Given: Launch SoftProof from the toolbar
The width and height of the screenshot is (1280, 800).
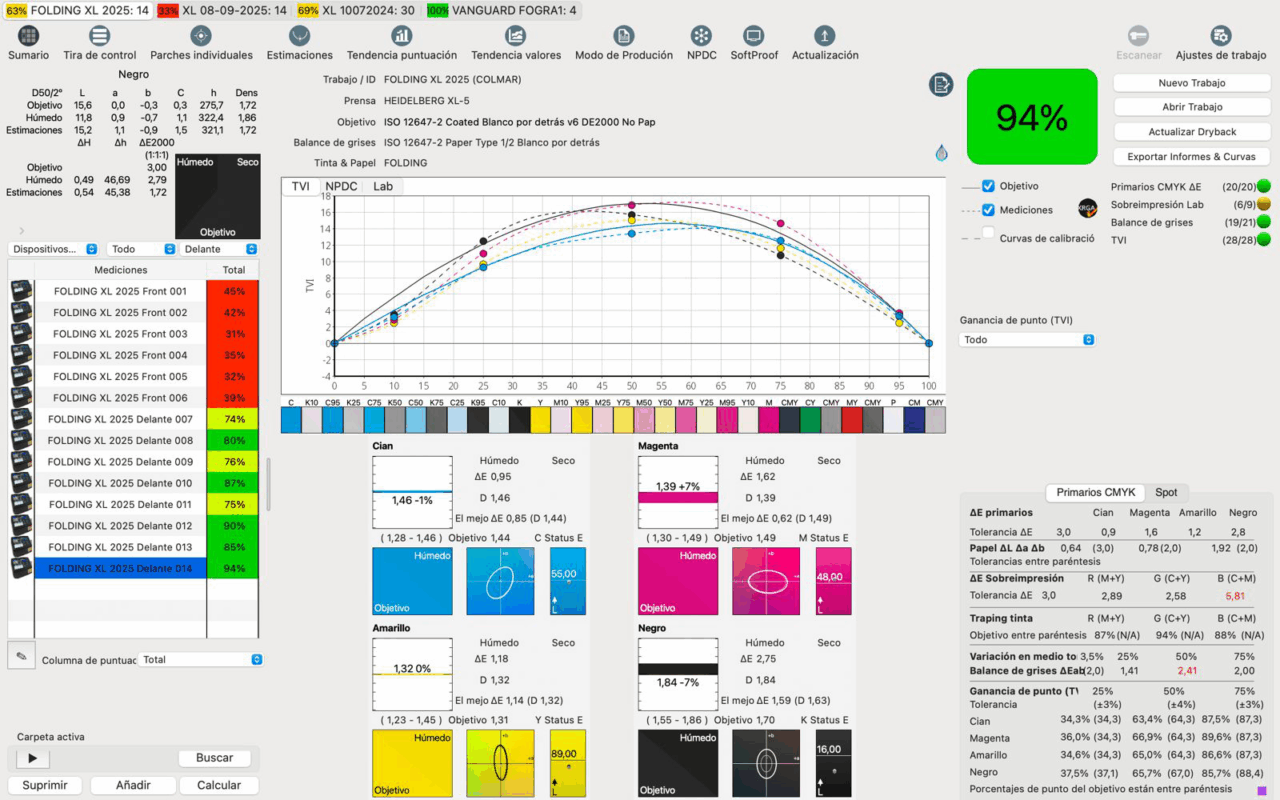Looking at the screenshot, I should click(754, 37).
